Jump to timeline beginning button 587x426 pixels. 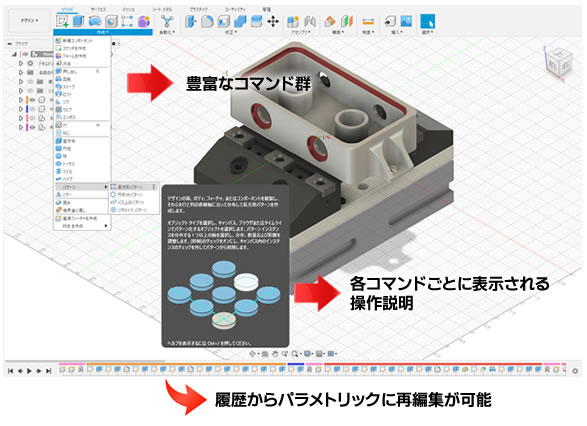pyautogui.click(x=10, y=371)
